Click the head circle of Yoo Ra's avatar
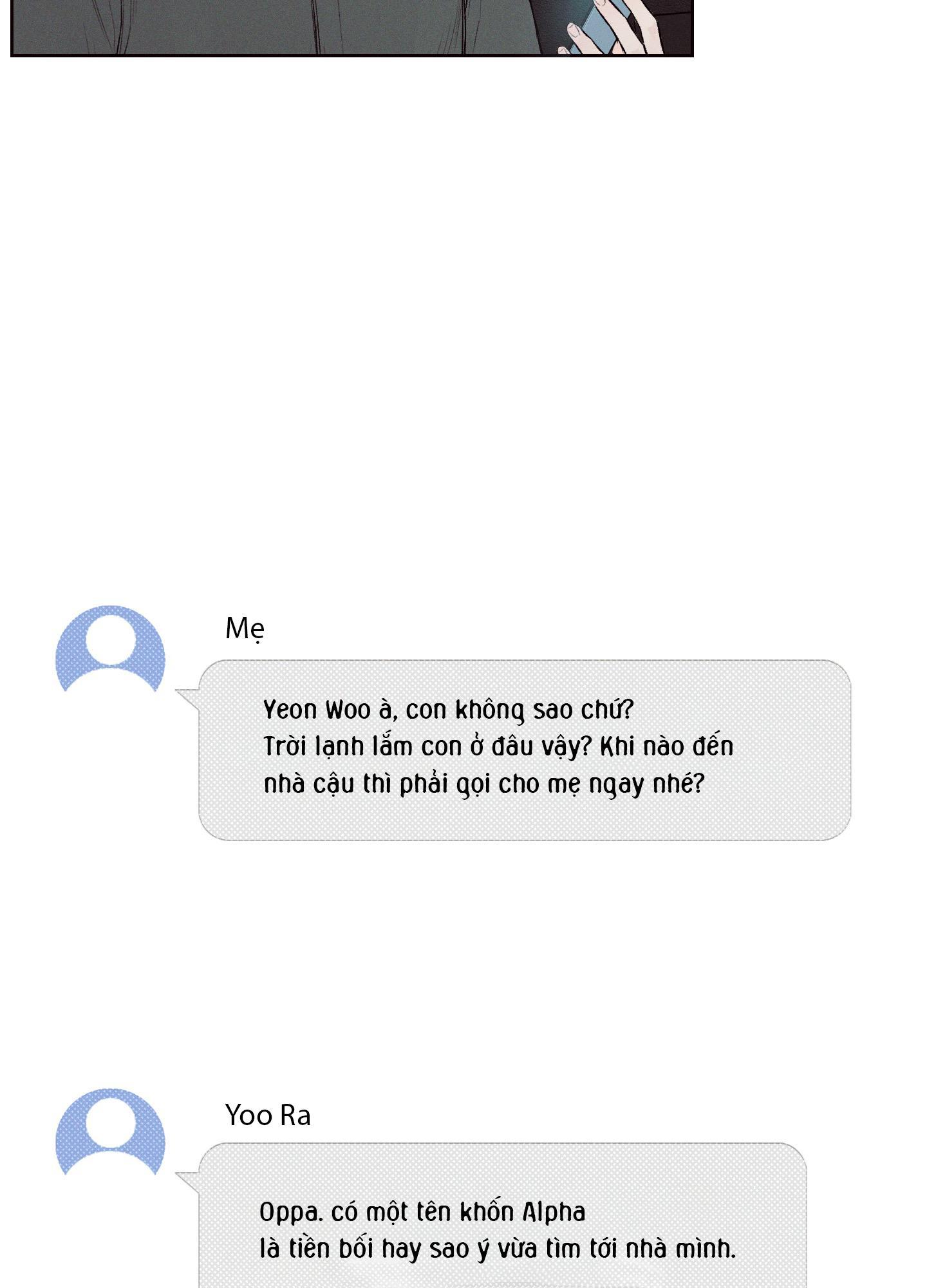 point(110,1122)
